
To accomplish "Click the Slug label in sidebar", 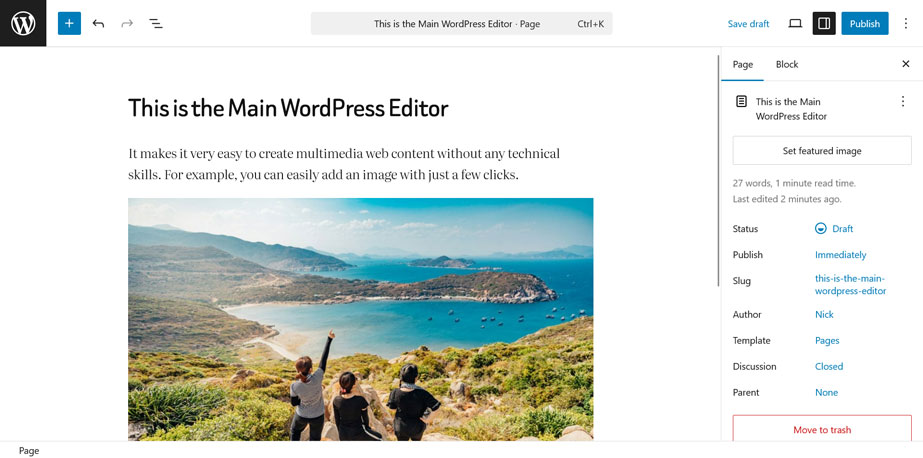I will pos(742,281).
